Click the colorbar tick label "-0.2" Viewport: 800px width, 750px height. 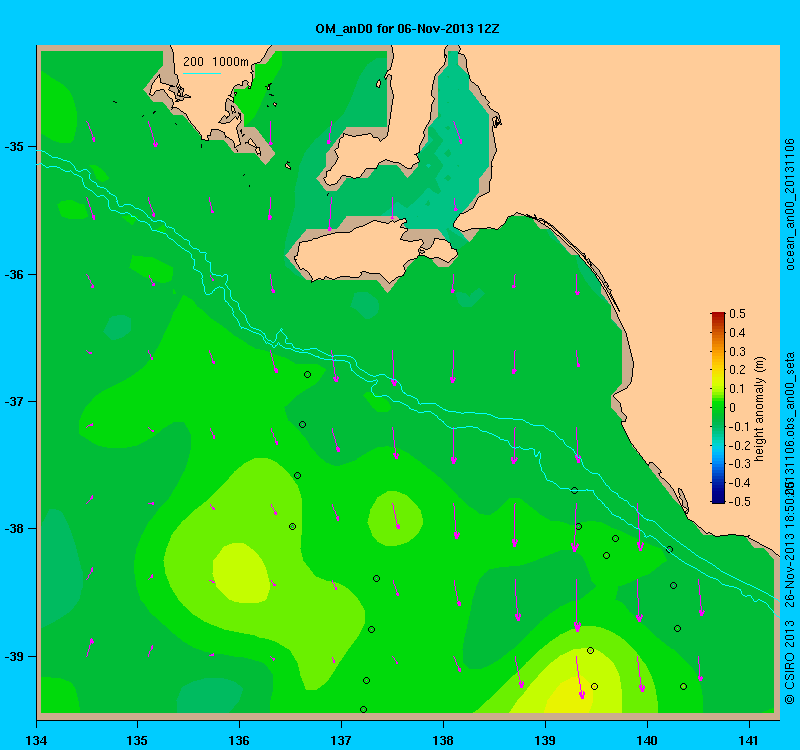(738, 445)
